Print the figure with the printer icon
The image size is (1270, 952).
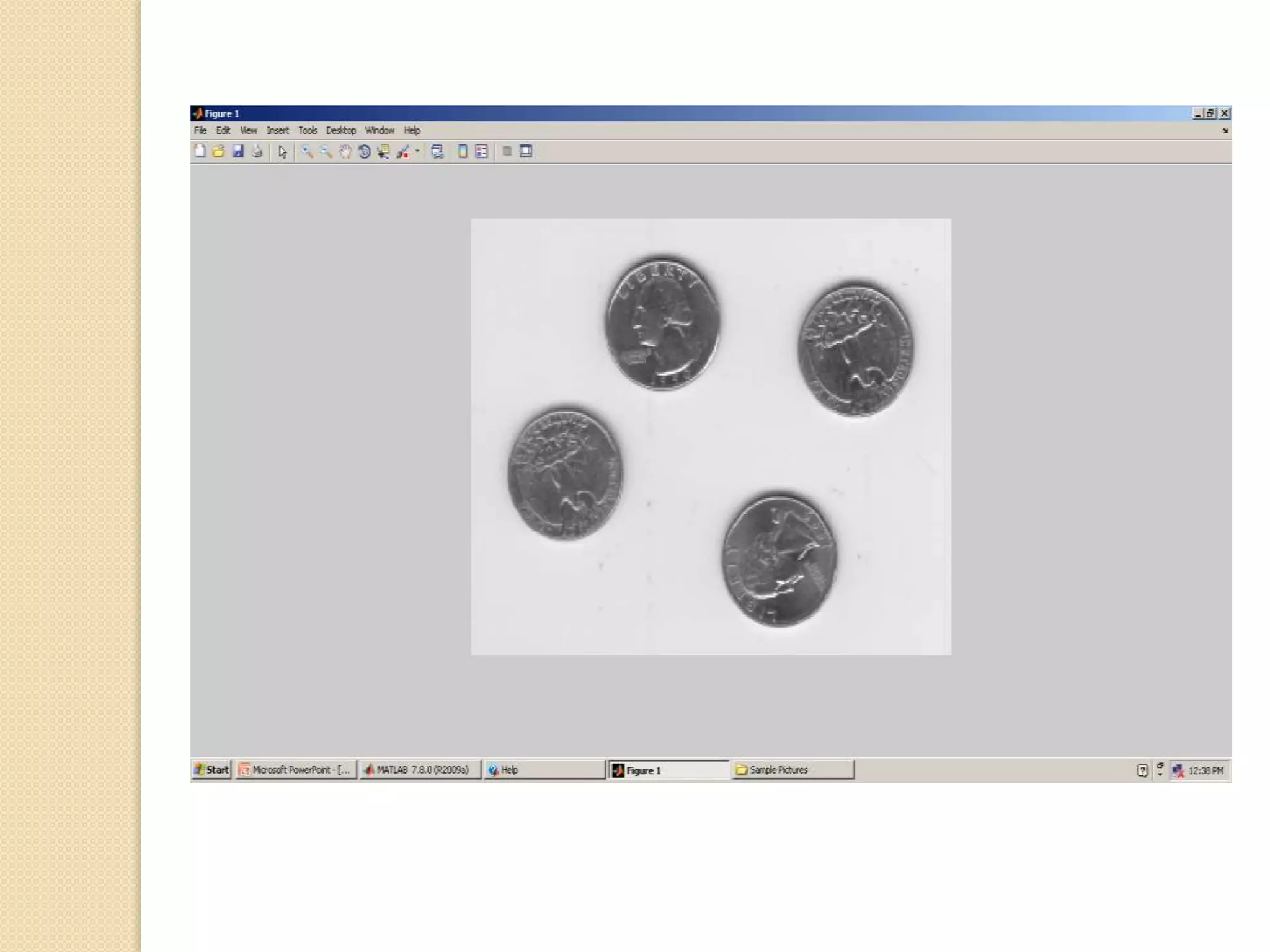point(257,151)
